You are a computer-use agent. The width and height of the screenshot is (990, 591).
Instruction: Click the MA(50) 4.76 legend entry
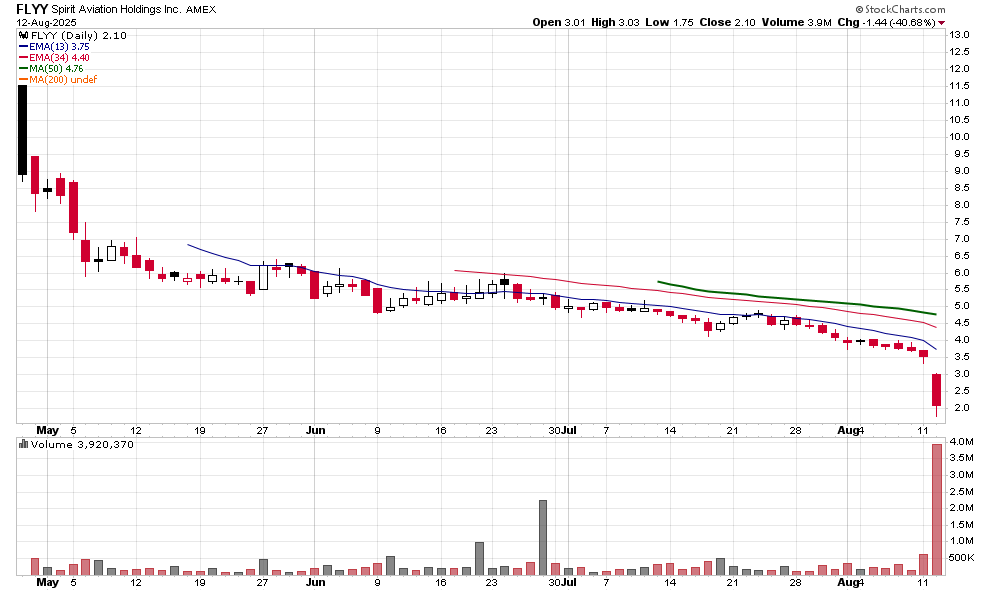(51, 68)
